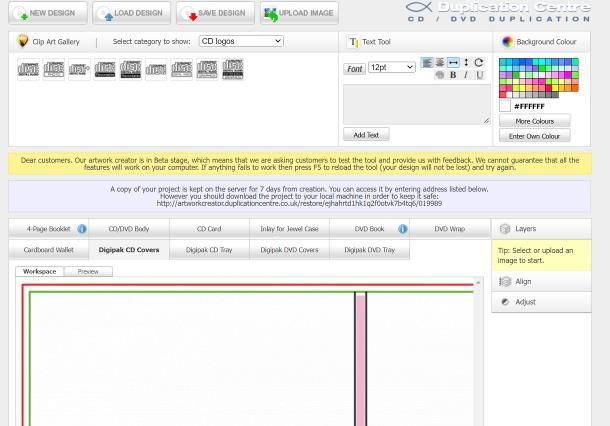
Task: Click the Layers stack icon
Action: 505,229
